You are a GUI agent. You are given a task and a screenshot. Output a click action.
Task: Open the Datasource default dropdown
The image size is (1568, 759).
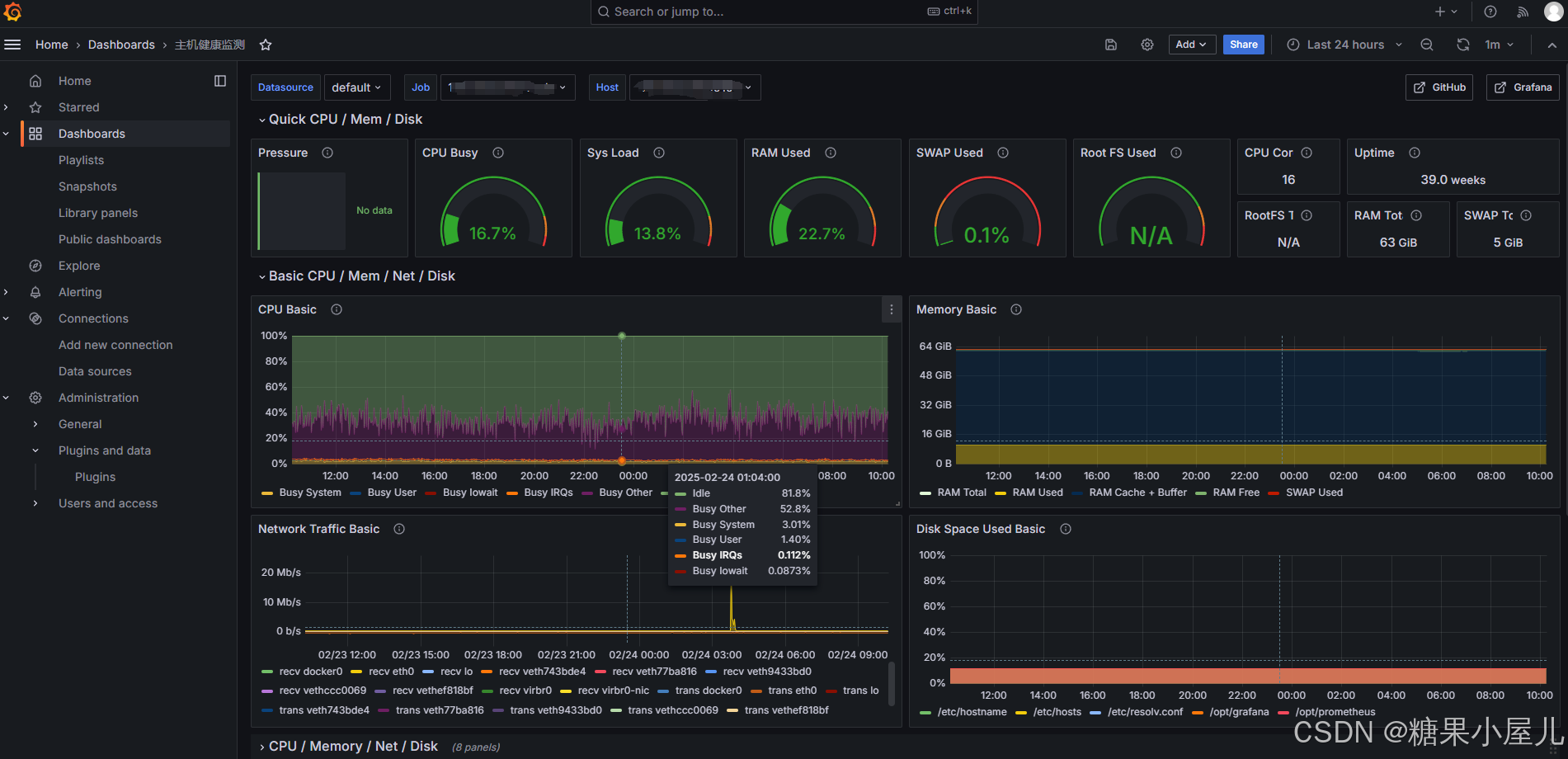[356, 87]
